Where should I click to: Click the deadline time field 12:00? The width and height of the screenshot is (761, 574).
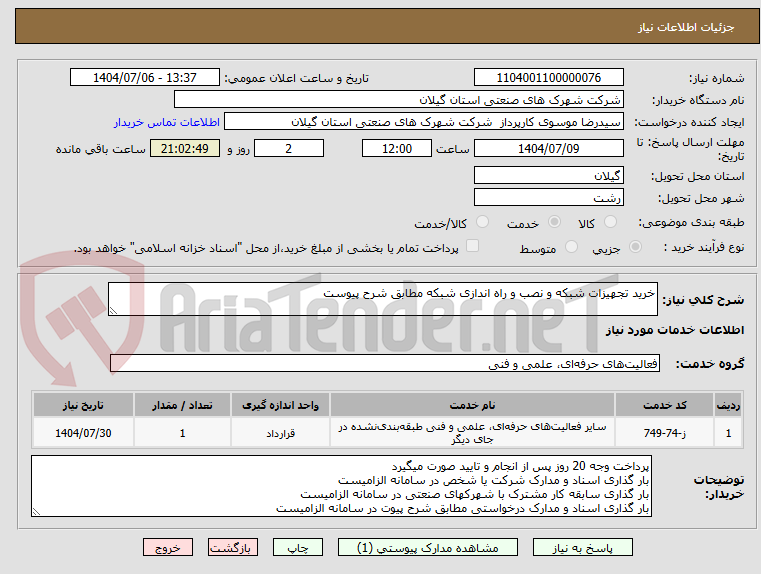[397, 148]
